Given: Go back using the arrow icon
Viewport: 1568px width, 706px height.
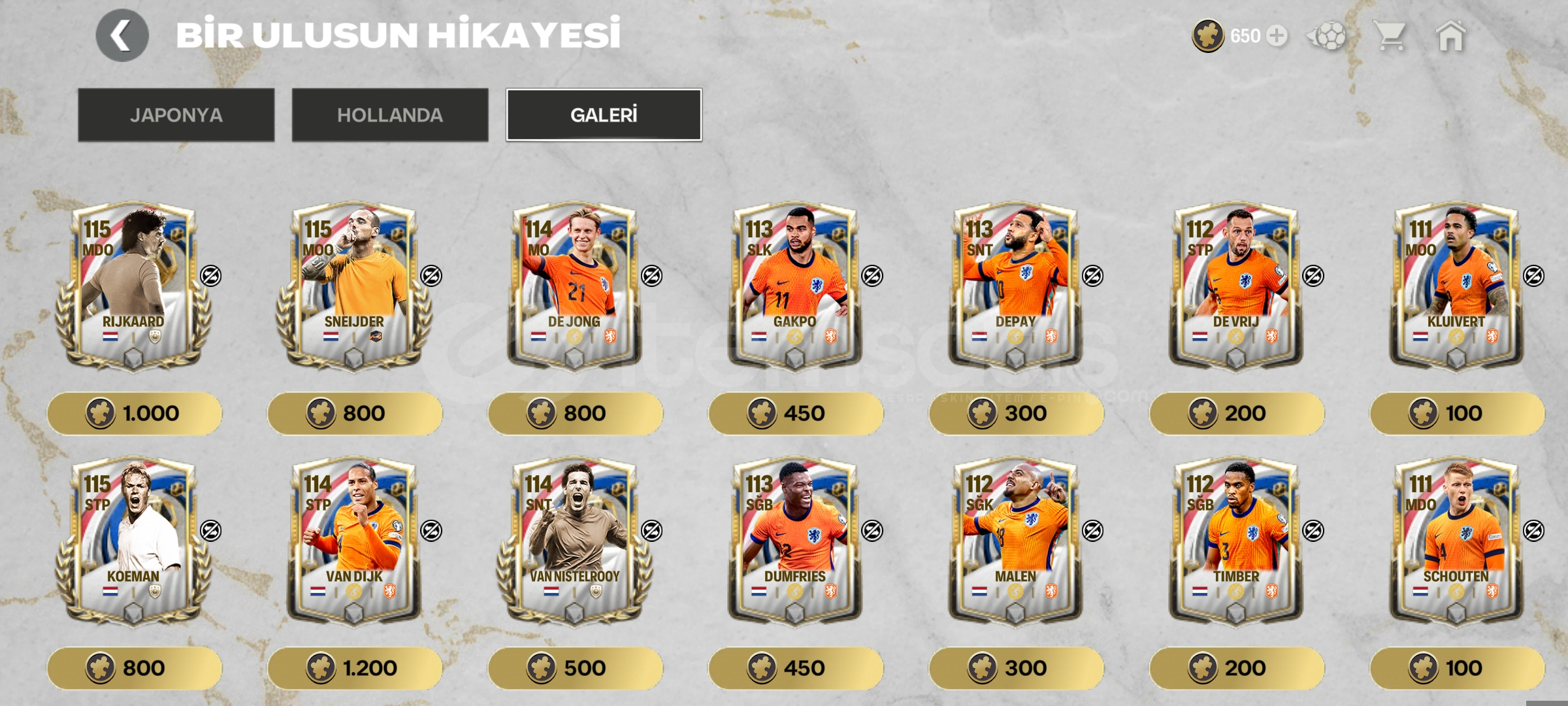Looking at the screenshot, I should tap(122, 35).
